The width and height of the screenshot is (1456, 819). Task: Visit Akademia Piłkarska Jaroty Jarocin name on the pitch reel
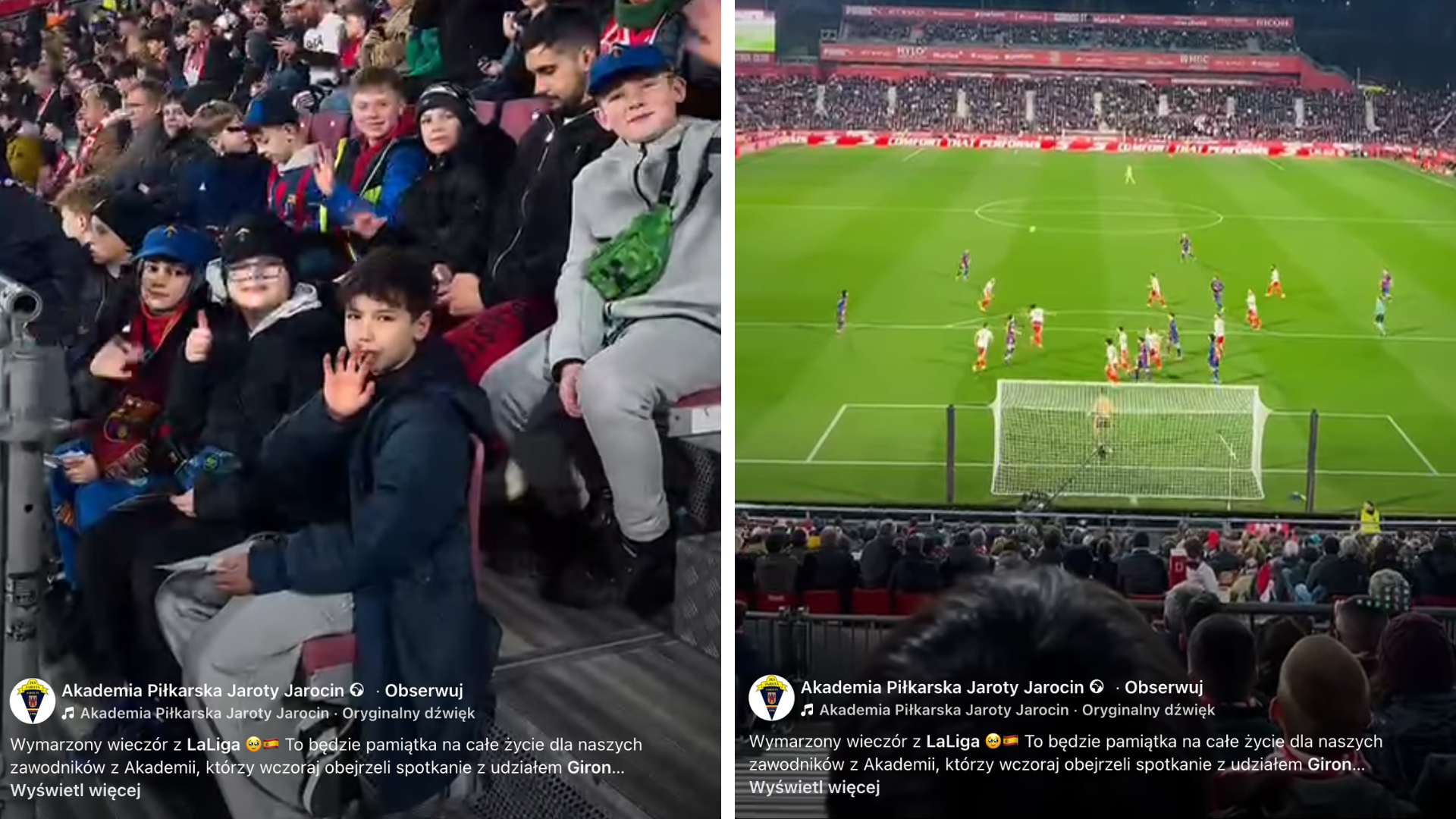click(942, 688)
